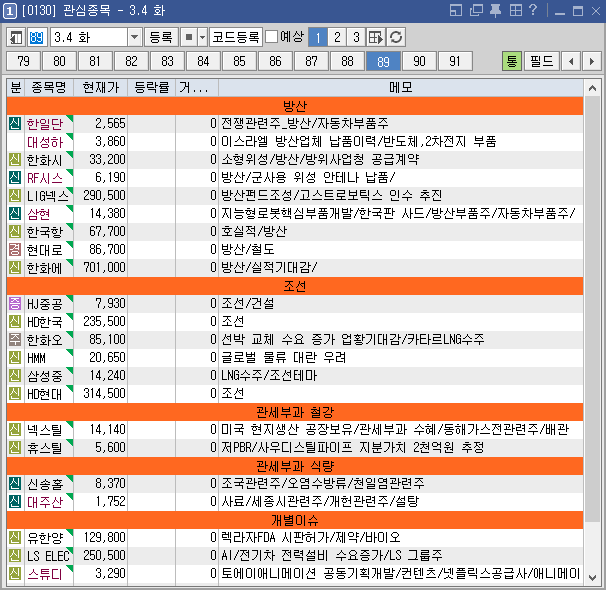Switch to group tab 80
The width and height of the screenshot is (606, 590).
(60, 61)
